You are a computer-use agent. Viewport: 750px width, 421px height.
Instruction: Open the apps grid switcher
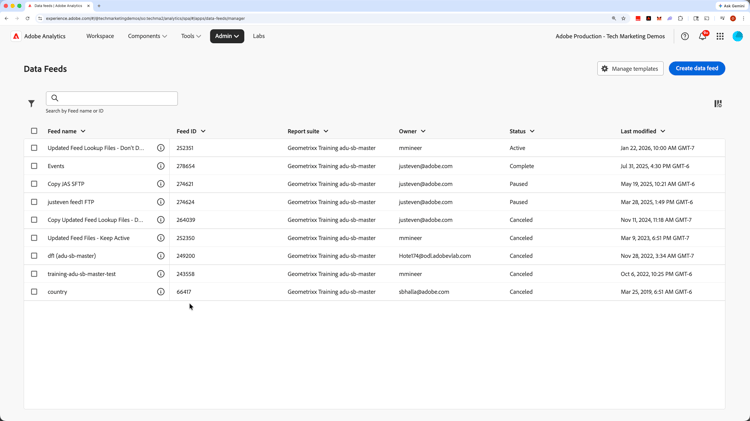click(x=720, y=36)
